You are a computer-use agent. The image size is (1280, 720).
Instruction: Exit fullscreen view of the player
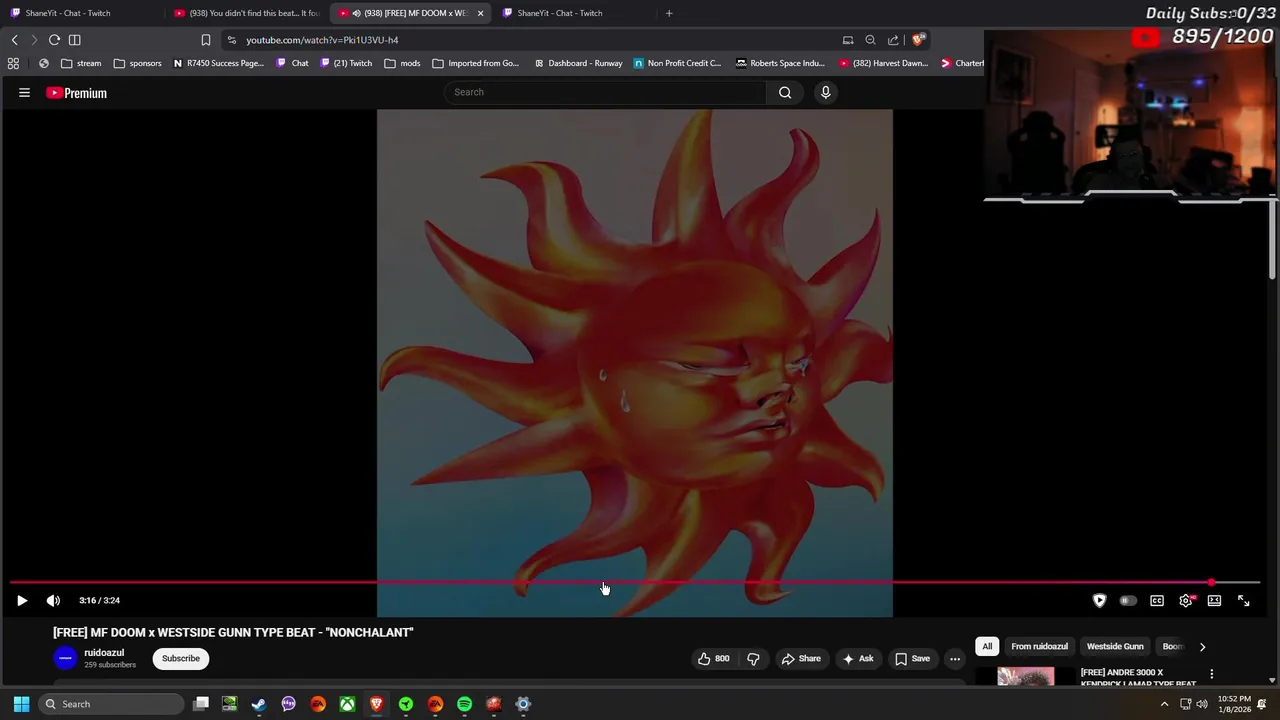[x=1243, y=600]
